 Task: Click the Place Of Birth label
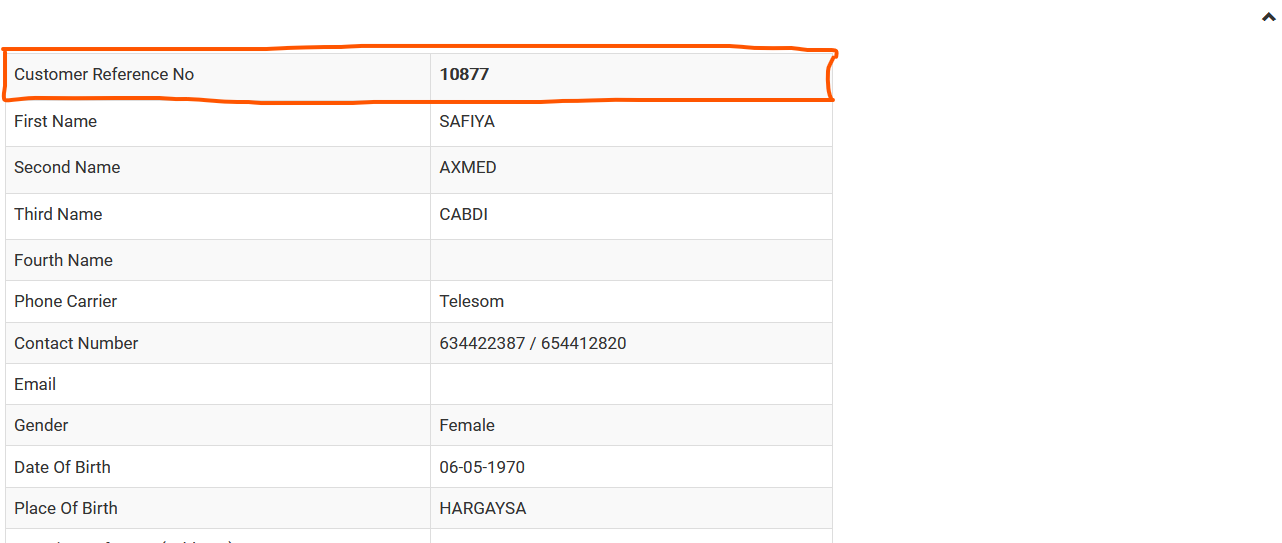point(66,508)
